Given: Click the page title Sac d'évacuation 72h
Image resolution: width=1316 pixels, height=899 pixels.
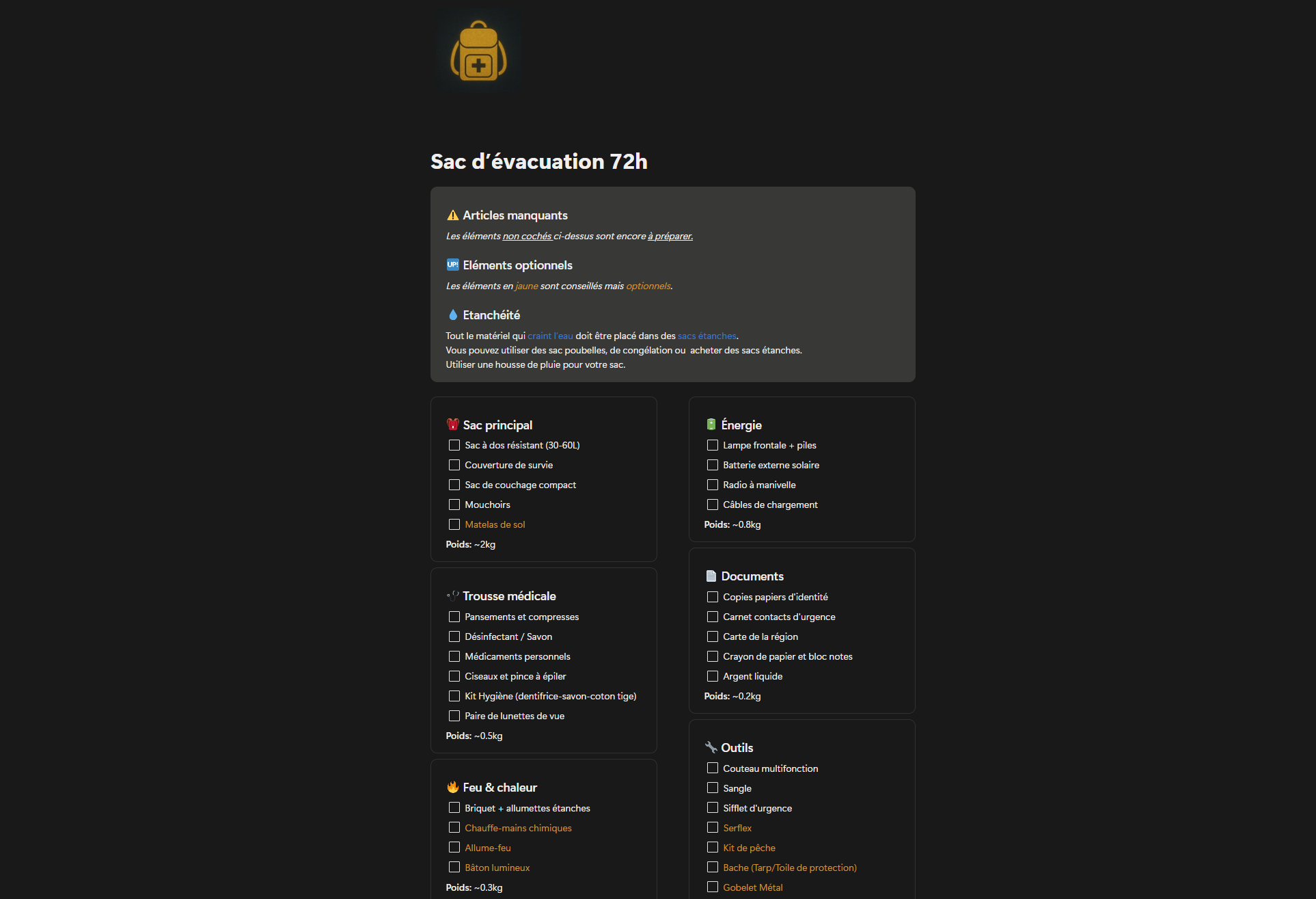Looking at the screenshot, I should [x=538, y=161].
